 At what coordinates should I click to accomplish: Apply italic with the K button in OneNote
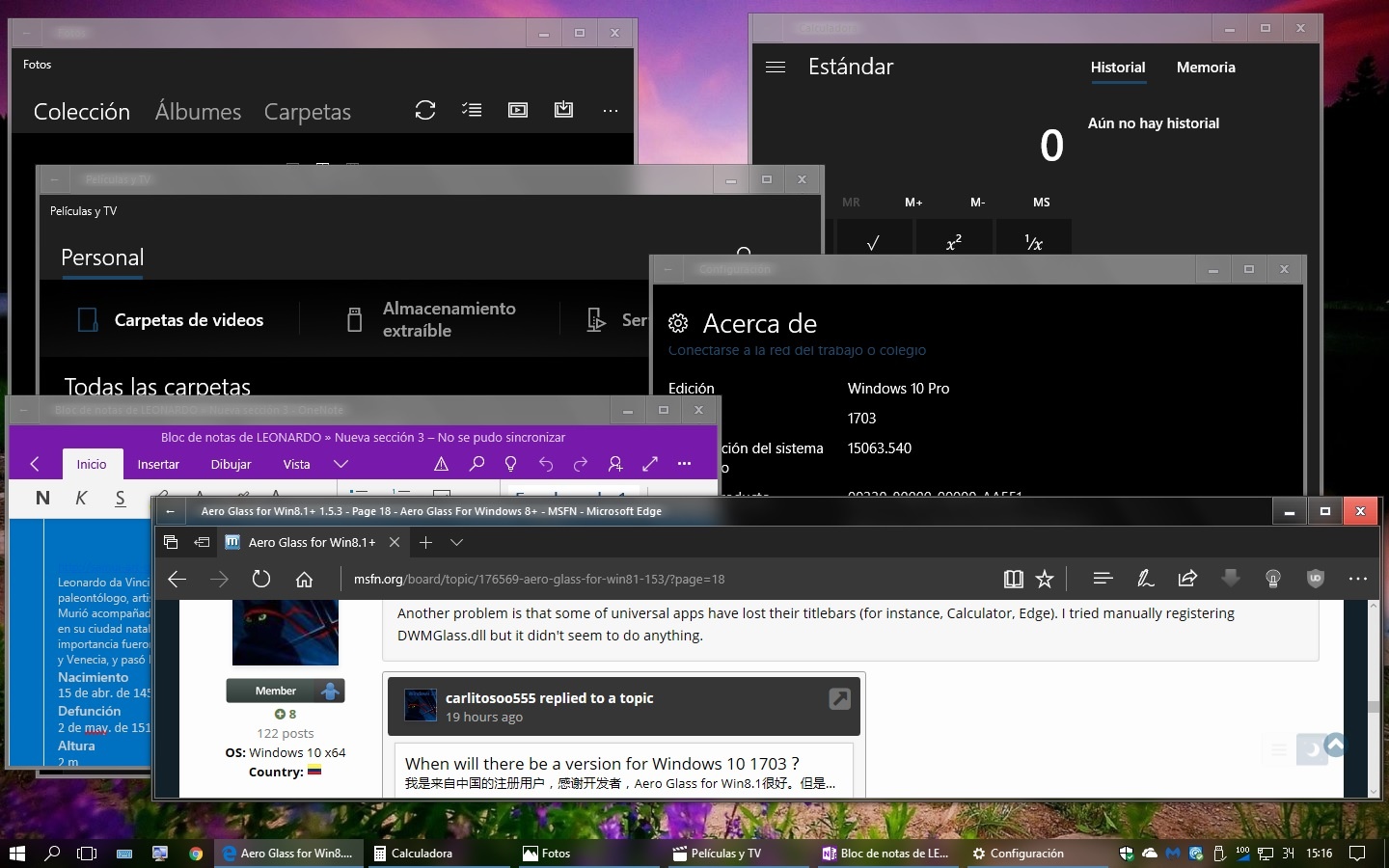tap(81, 498)
